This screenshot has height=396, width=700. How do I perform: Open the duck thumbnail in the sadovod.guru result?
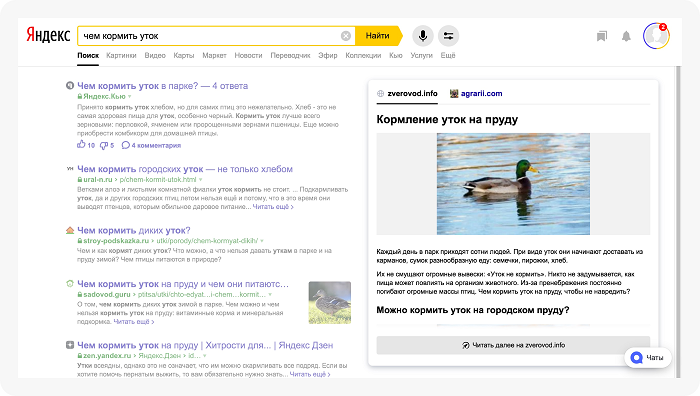pos(329,302)
